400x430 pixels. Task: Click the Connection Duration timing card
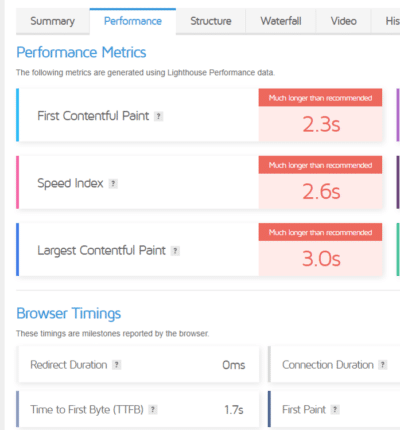point(334,365)
